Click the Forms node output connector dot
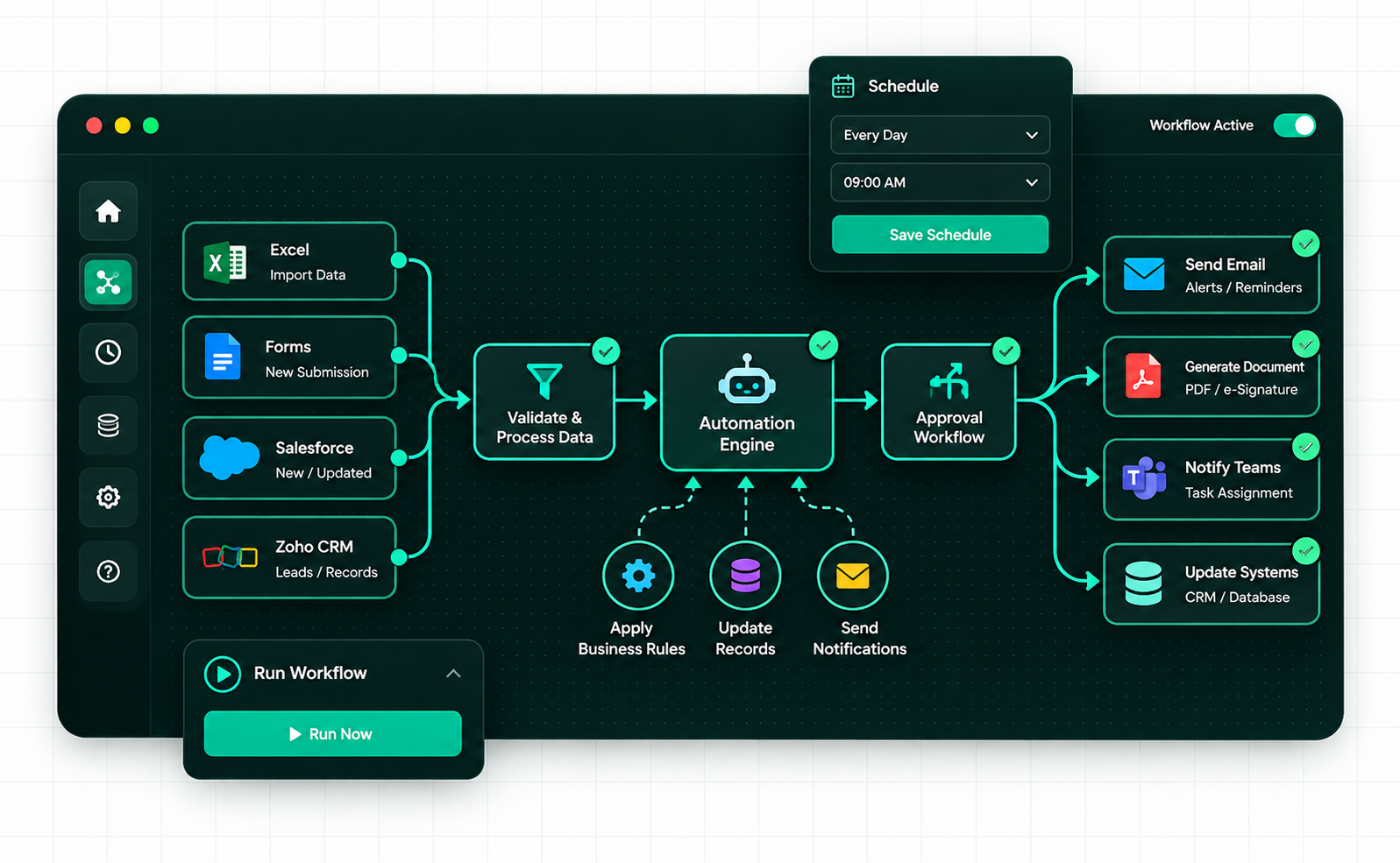The width and height of the screenshot is (1400, 863). (x=399, y=356)
